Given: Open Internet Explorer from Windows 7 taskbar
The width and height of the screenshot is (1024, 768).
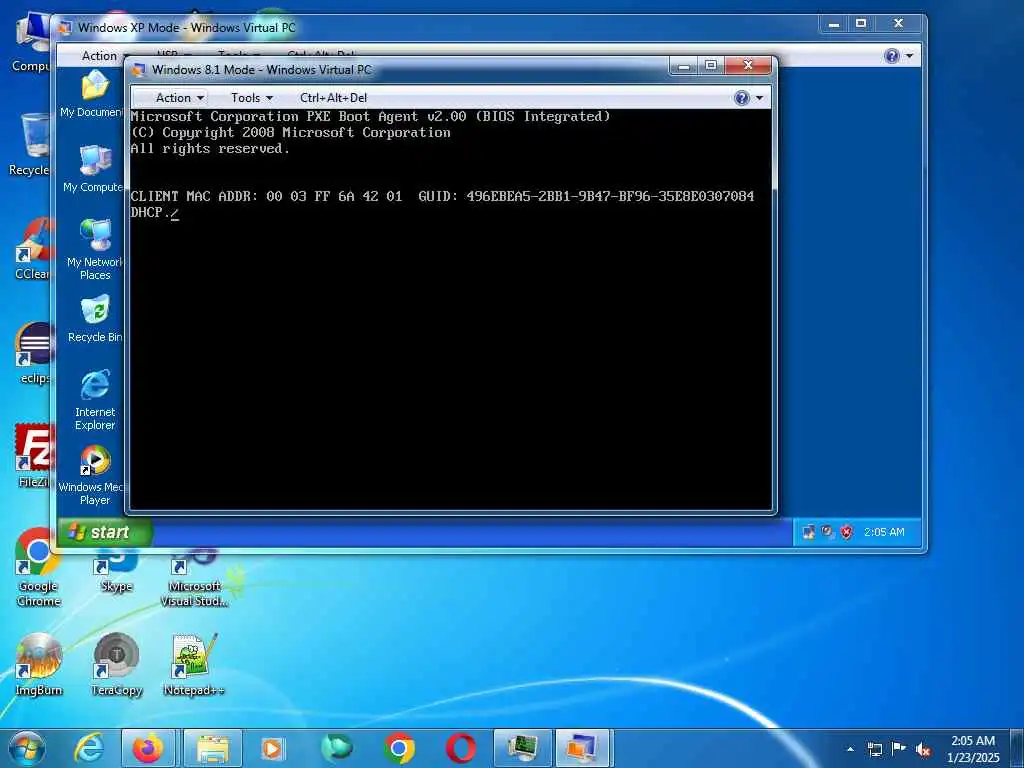Looking at the screenshot, I should 89,748.
